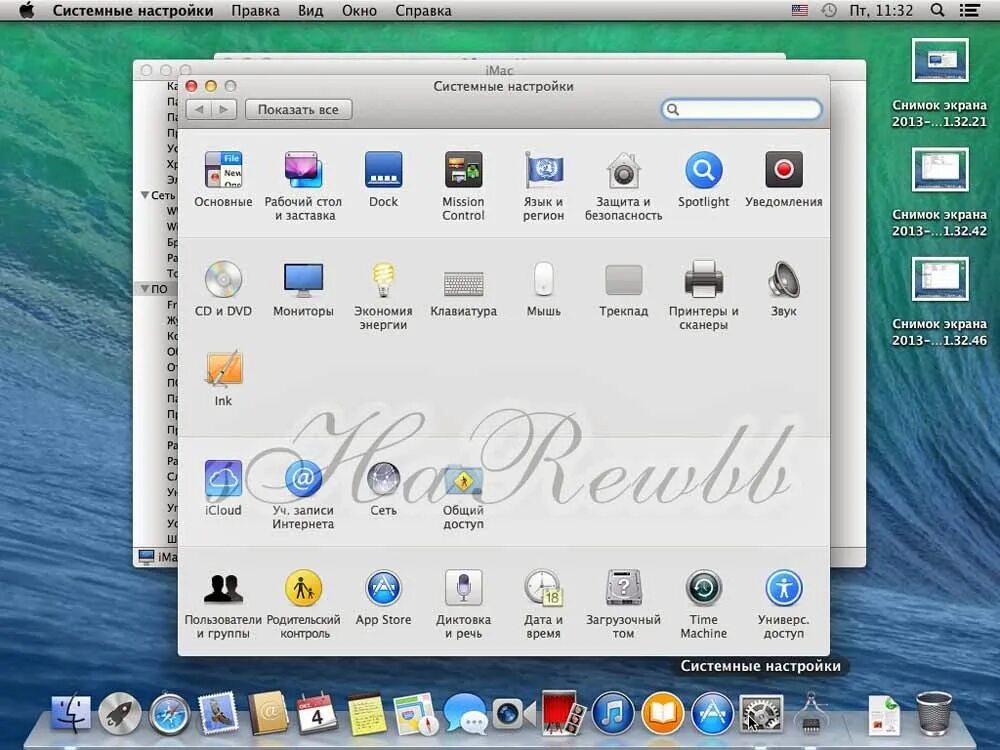
Task: Open the Системные настройки menu
Action: [x=133, y=10]
